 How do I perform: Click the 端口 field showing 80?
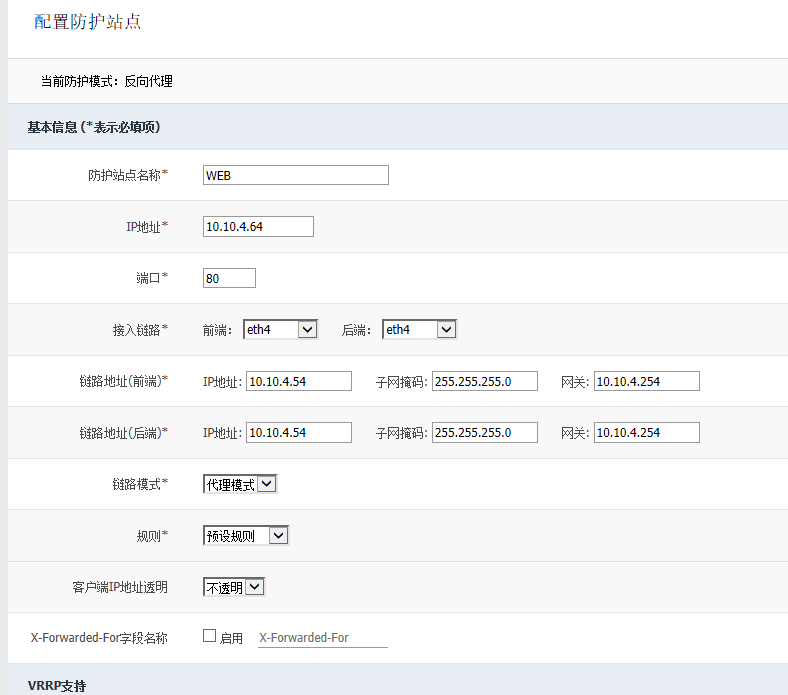coord(229,278)
